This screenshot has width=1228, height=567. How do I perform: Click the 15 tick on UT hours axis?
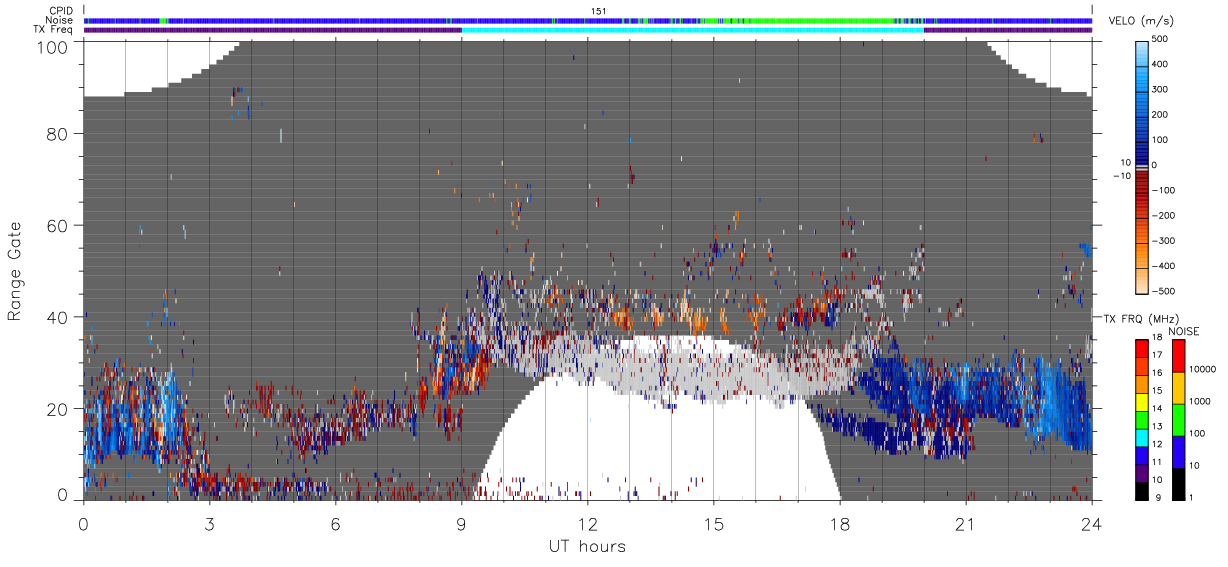714,523
